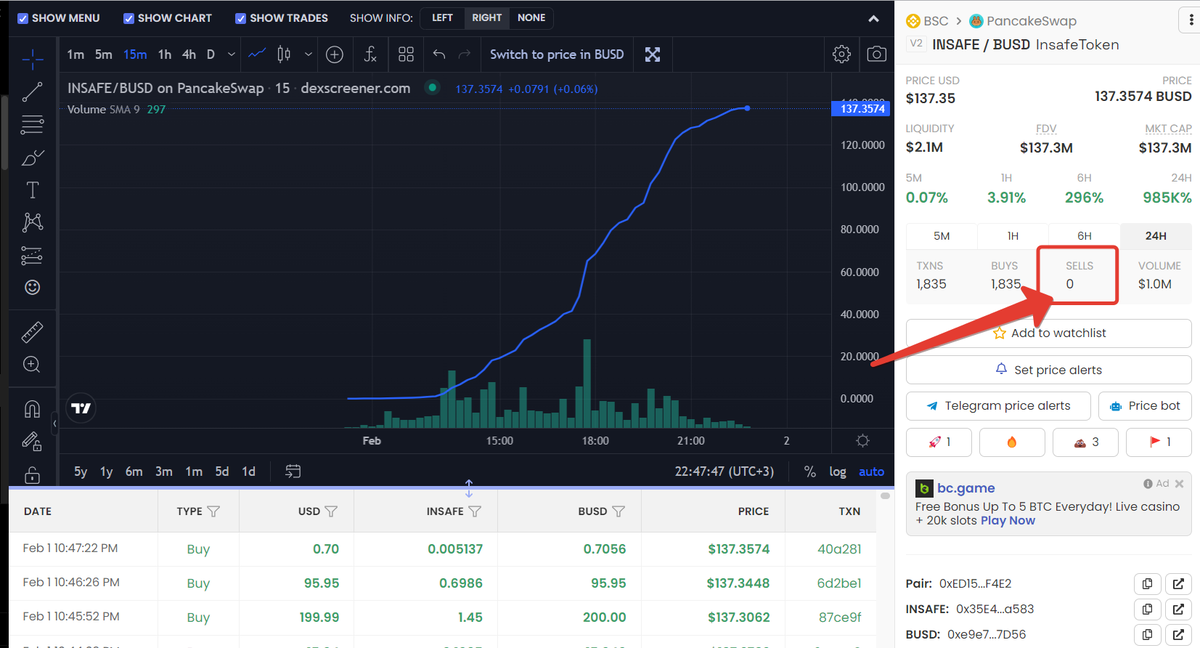This screenshot has height=648, width=1200.
Task: Open the emoji icons tool
Action: click(x=32, y=288)
